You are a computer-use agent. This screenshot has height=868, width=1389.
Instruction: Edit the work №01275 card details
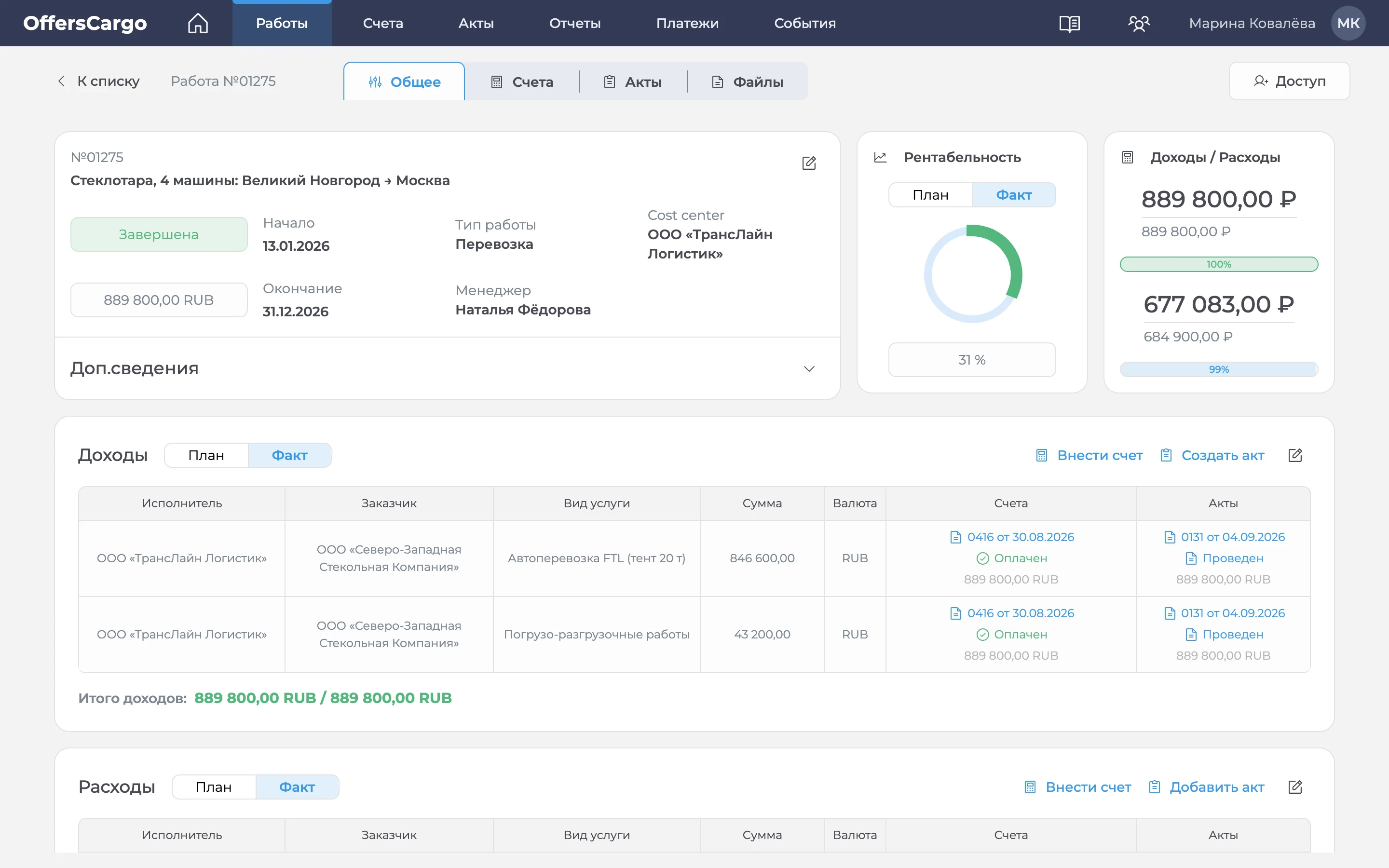click(809, 163)
